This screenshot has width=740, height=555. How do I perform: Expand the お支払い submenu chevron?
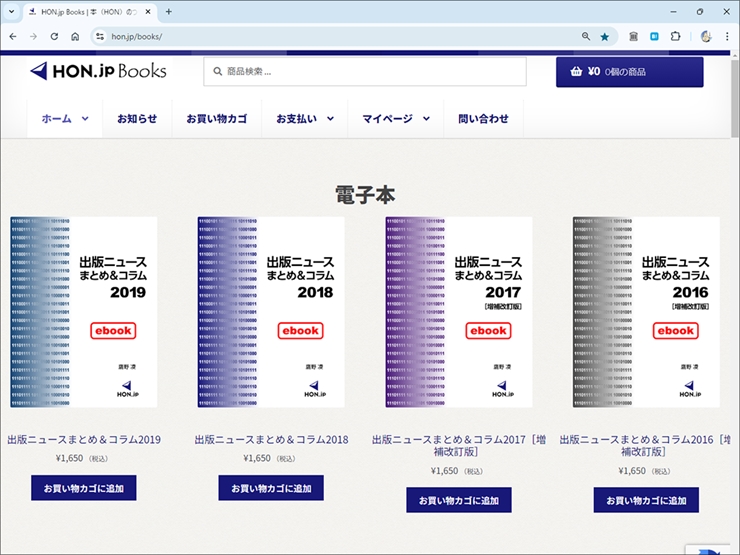pos(330,119)
